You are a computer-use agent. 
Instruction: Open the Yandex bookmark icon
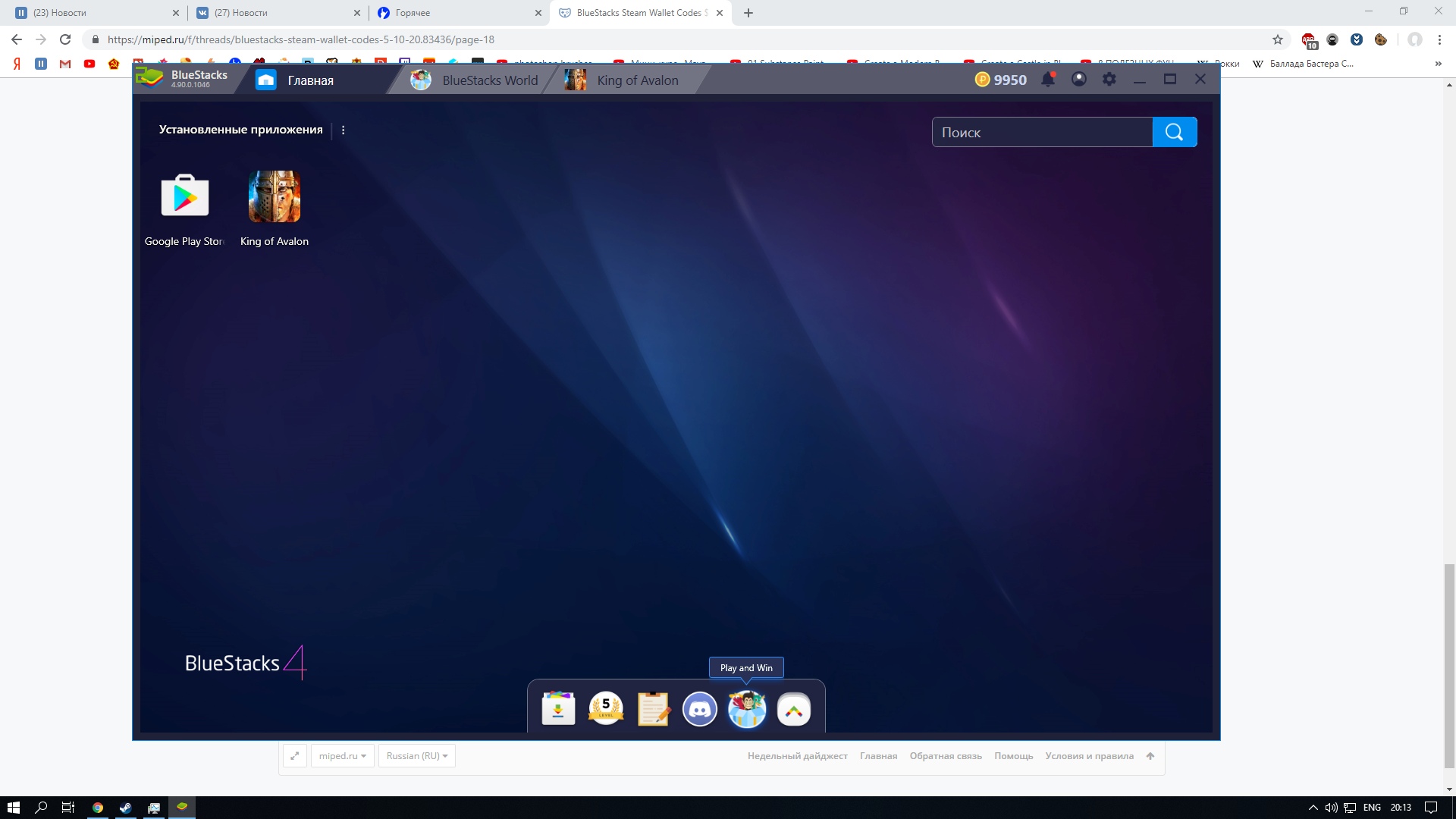pyautogui.click(x=17, y=64)
